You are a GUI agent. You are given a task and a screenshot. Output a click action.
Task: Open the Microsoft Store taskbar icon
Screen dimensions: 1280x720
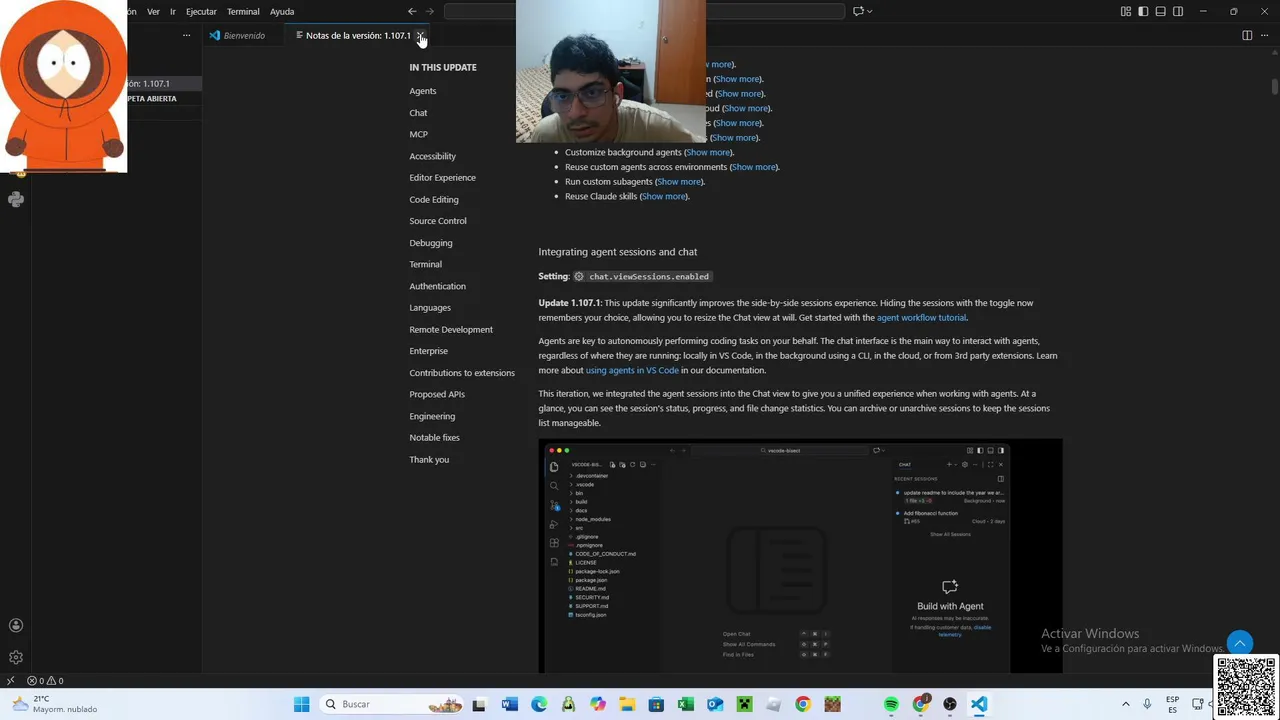(656, 704)
